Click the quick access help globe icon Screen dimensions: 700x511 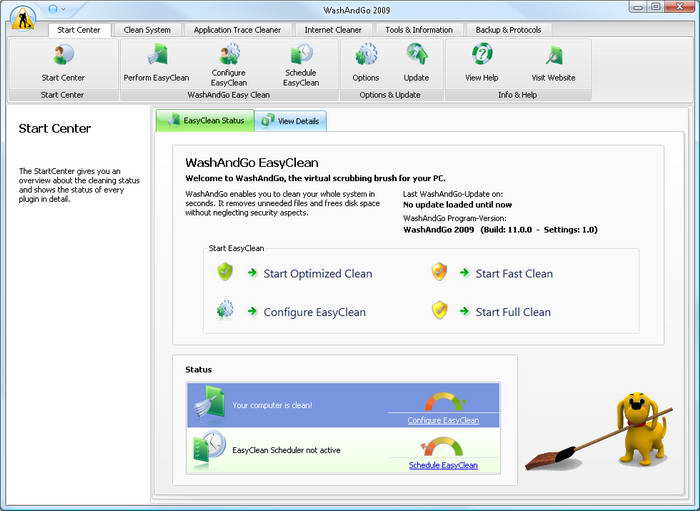[53, 9]
